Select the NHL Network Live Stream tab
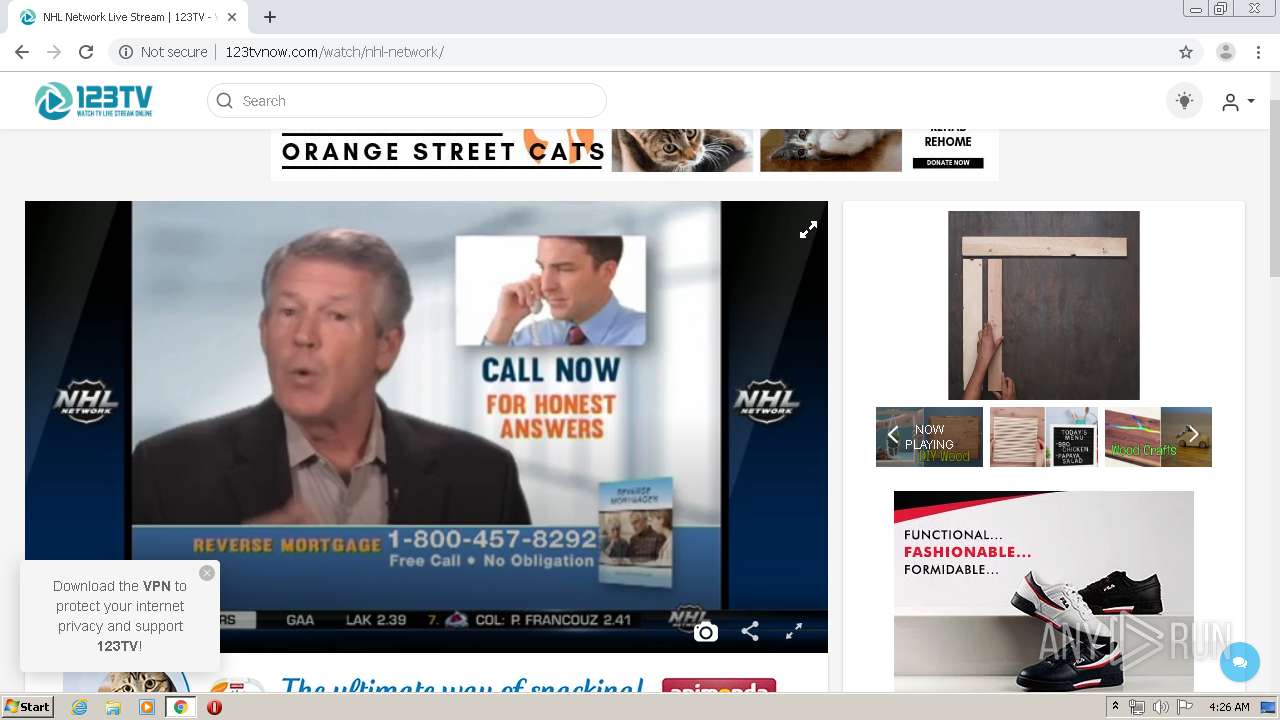 tap(127, 17)
